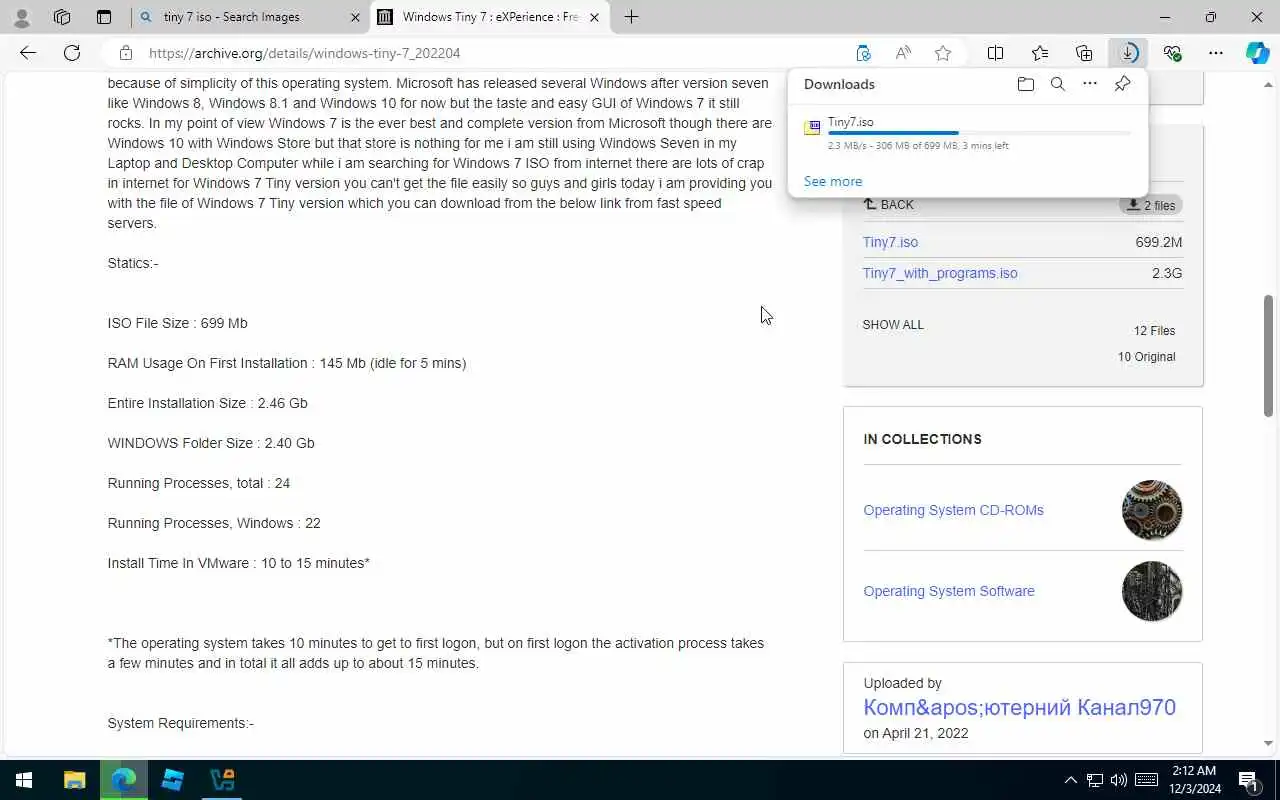
Task: Open network status tray icon
Action: [x=1095, y=780]
